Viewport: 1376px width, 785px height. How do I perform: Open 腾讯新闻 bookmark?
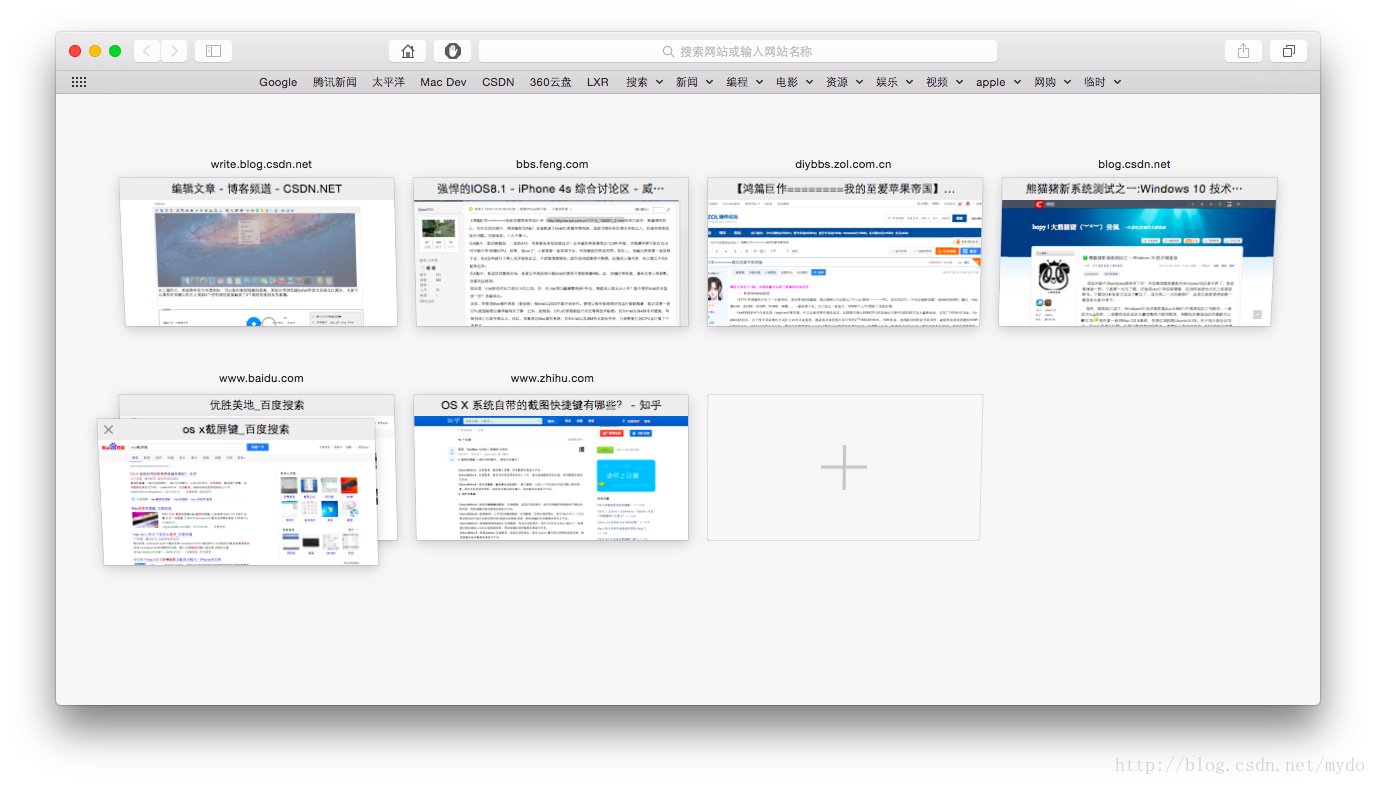[x=335, y=82]
